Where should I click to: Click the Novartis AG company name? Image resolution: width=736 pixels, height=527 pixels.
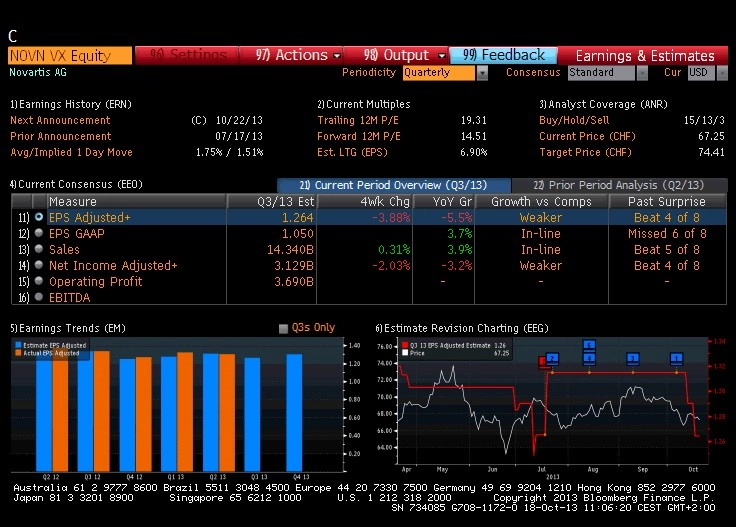point(38,72)
